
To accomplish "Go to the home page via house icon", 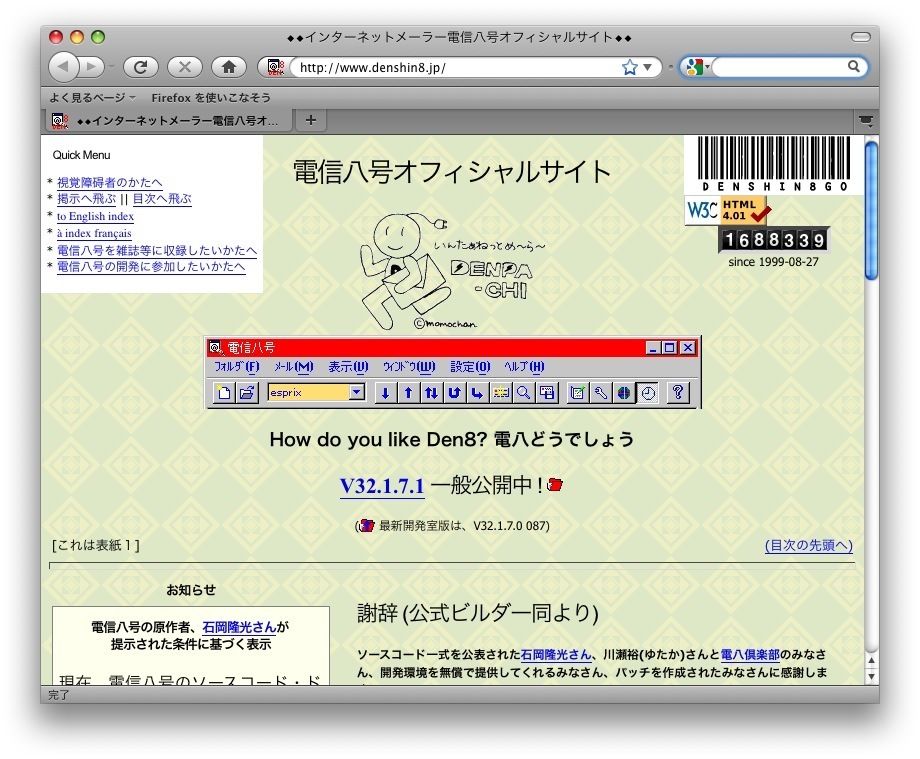I will click(229, 67).
